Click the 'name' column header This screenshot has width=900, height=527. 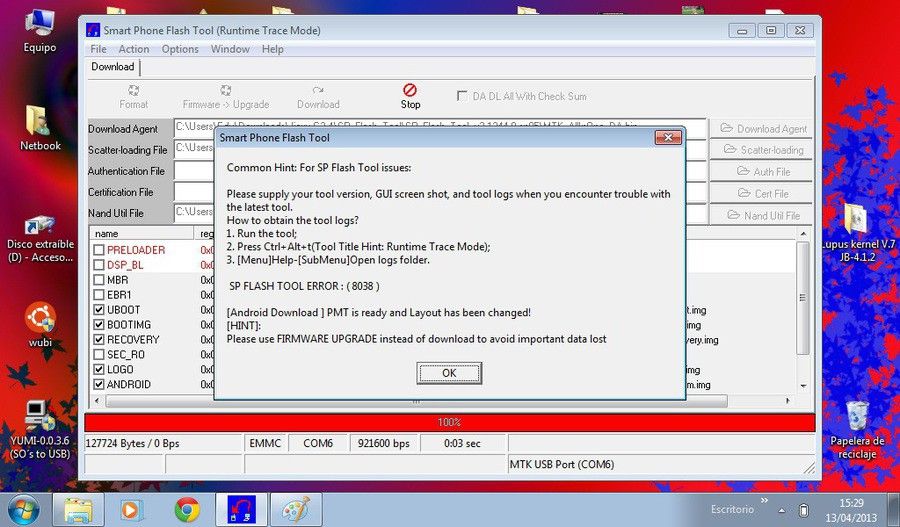(142, 233)
